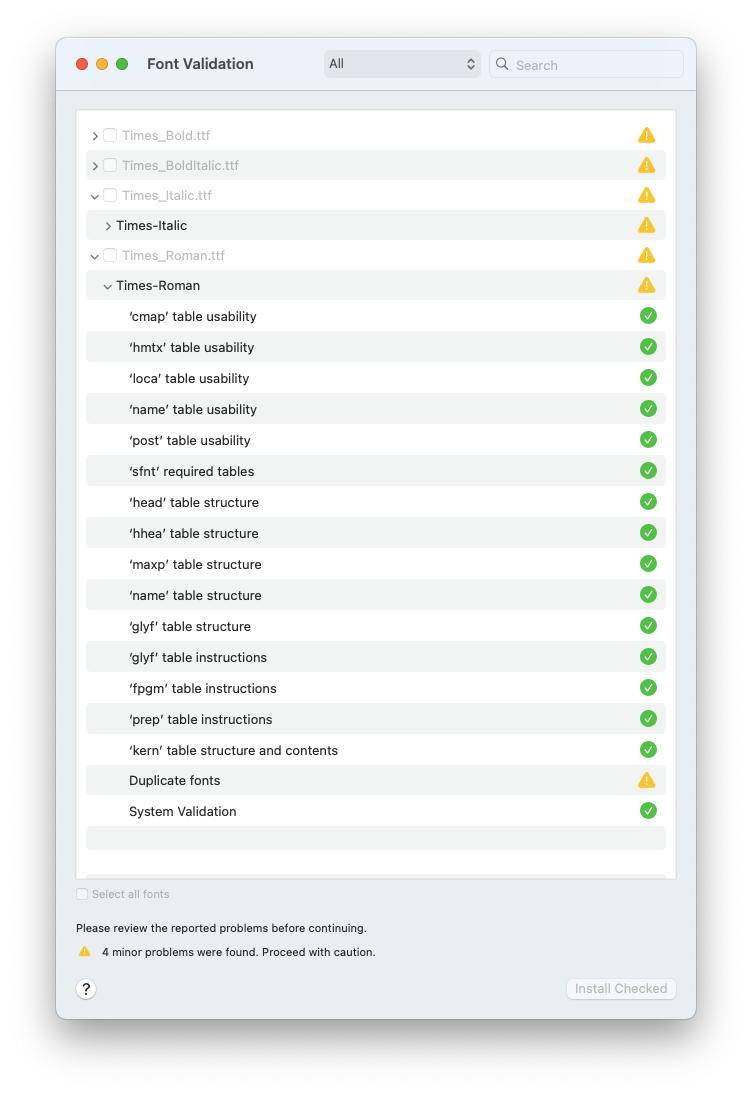Expand the Times_Bold.ttf row

tap(95, 136)
